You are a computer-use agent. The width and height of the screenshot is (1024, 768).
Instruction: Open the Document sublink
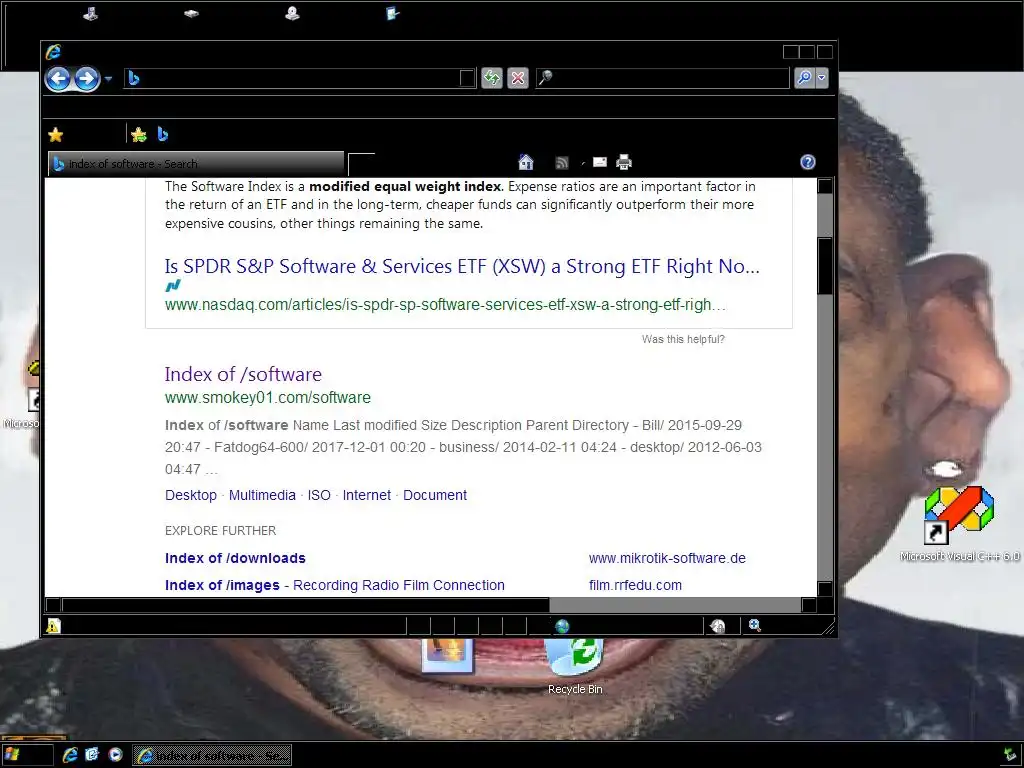pos(435,495)
